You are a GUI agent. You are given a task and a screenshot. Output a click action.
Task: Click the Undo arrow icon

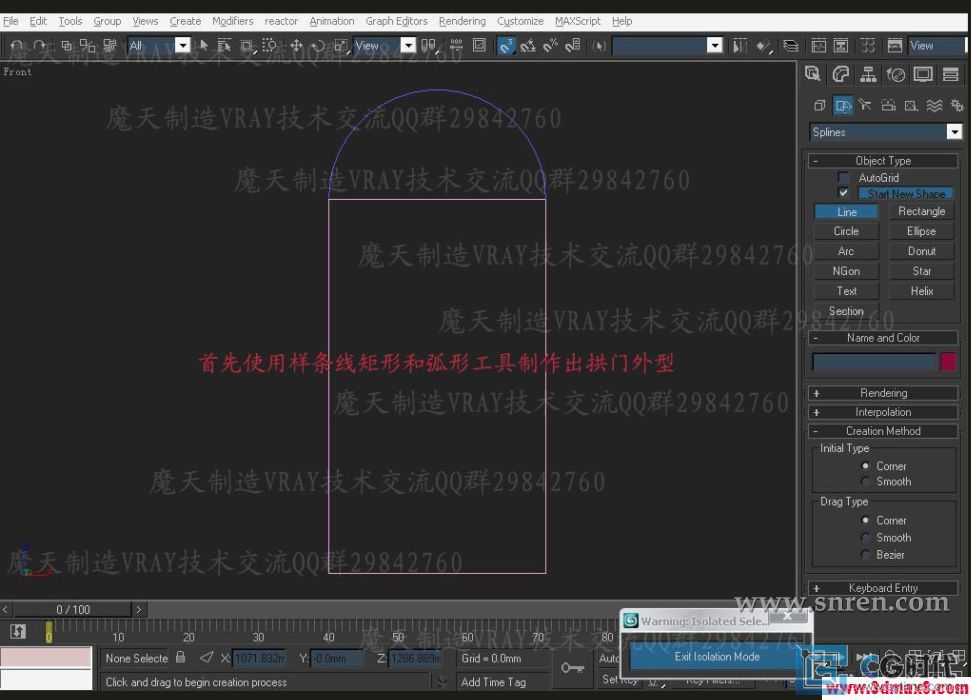[x=17, y=46]
